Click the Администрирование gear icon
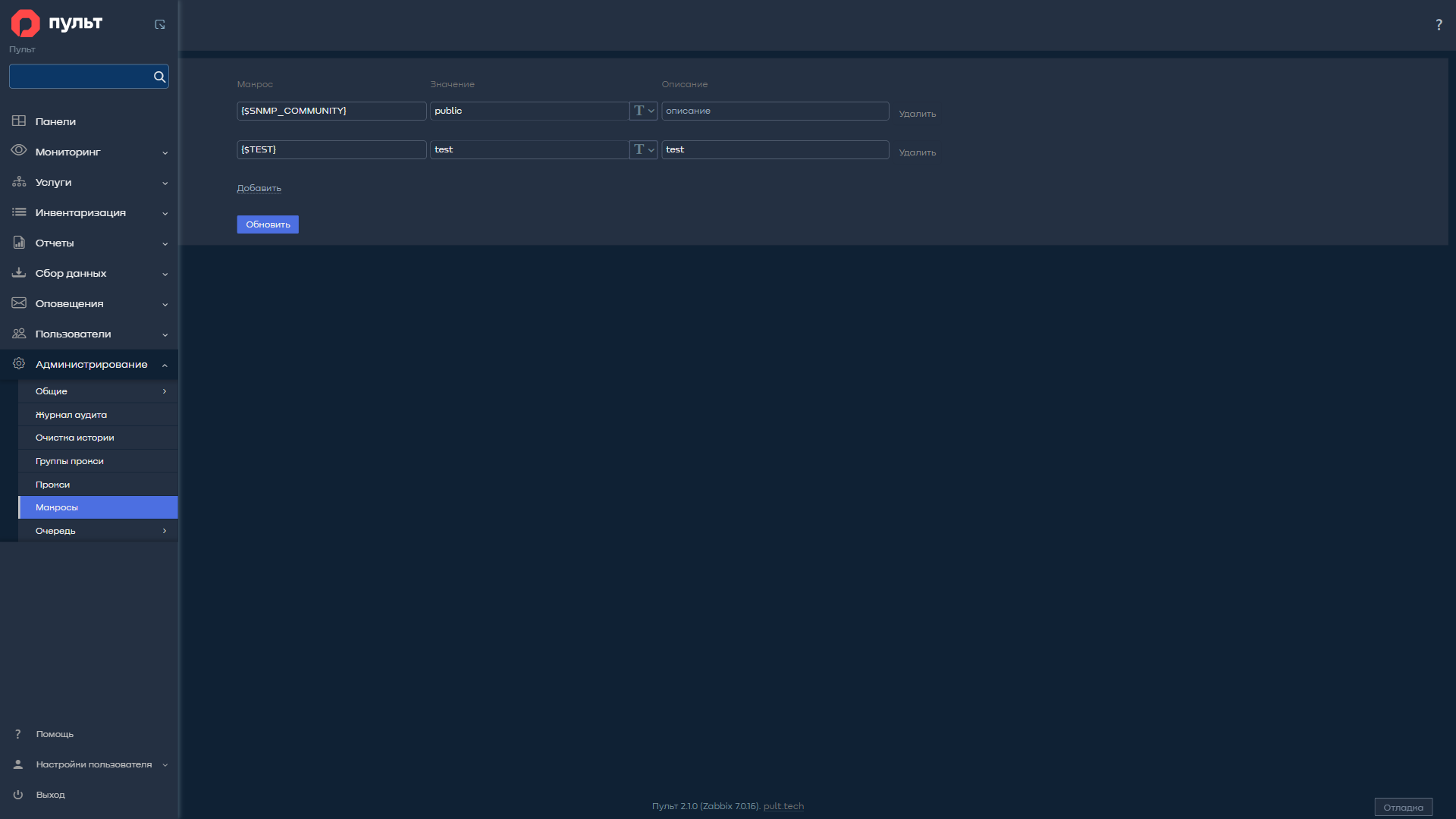This screenshot has width=1456, height=819. tap(19, 364)
